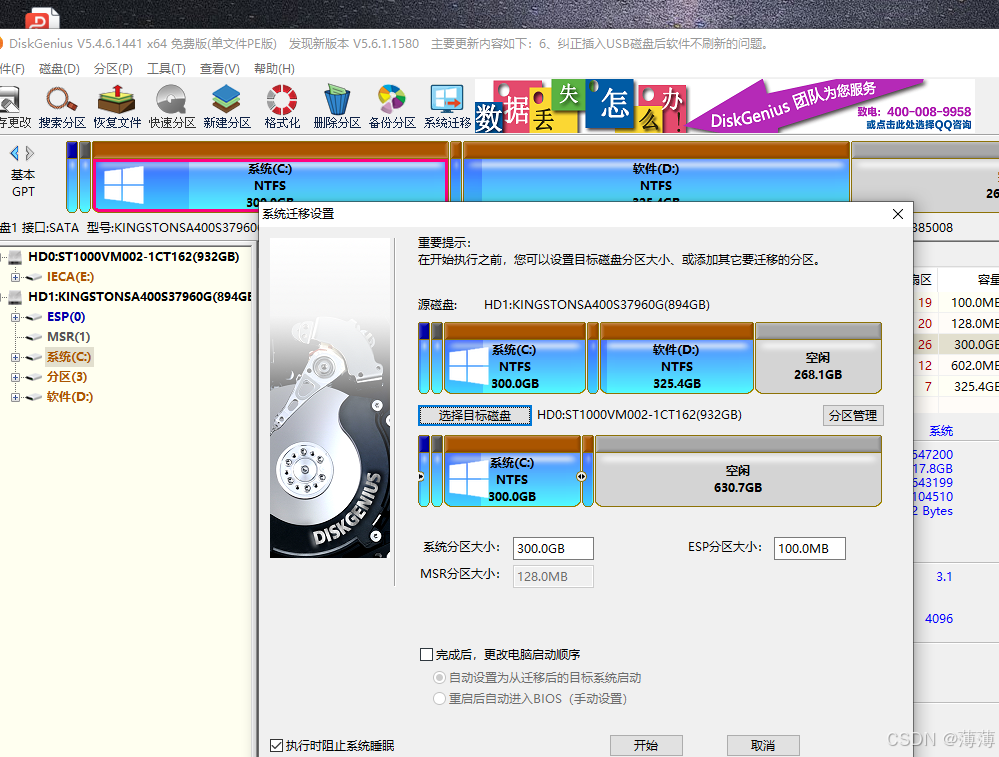Click the data loss advertisement banner

point(580,106)
